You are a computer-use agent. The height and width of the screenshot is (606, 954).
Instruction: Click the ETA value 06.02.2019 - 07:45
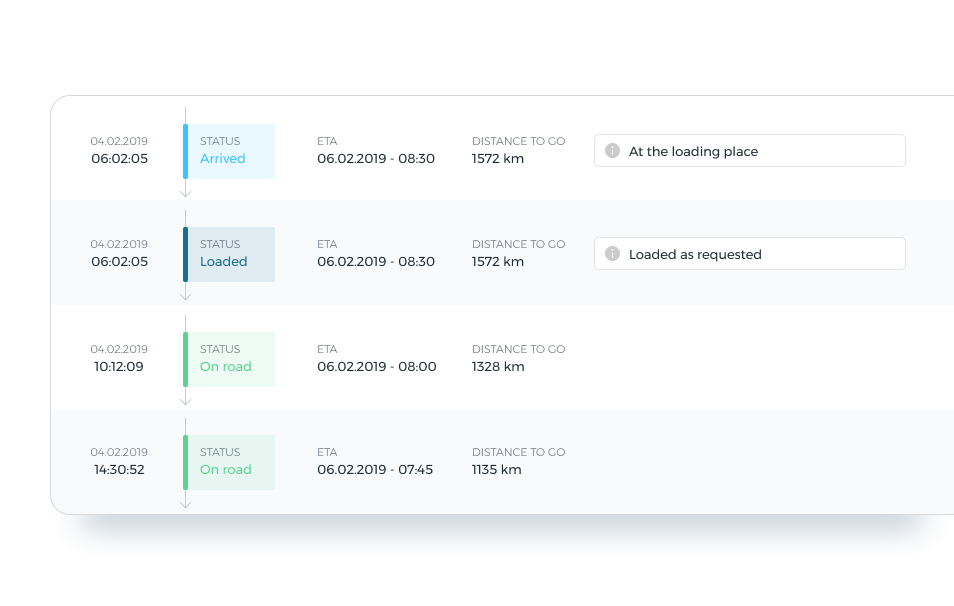375,470
